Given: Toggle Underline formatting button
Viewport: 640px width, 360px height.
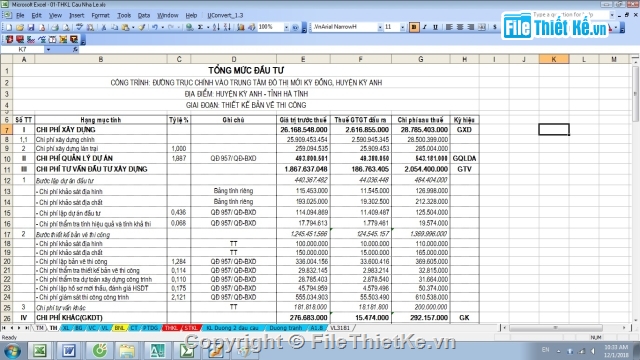Looking at the screenshot, I should coord(435,27).
